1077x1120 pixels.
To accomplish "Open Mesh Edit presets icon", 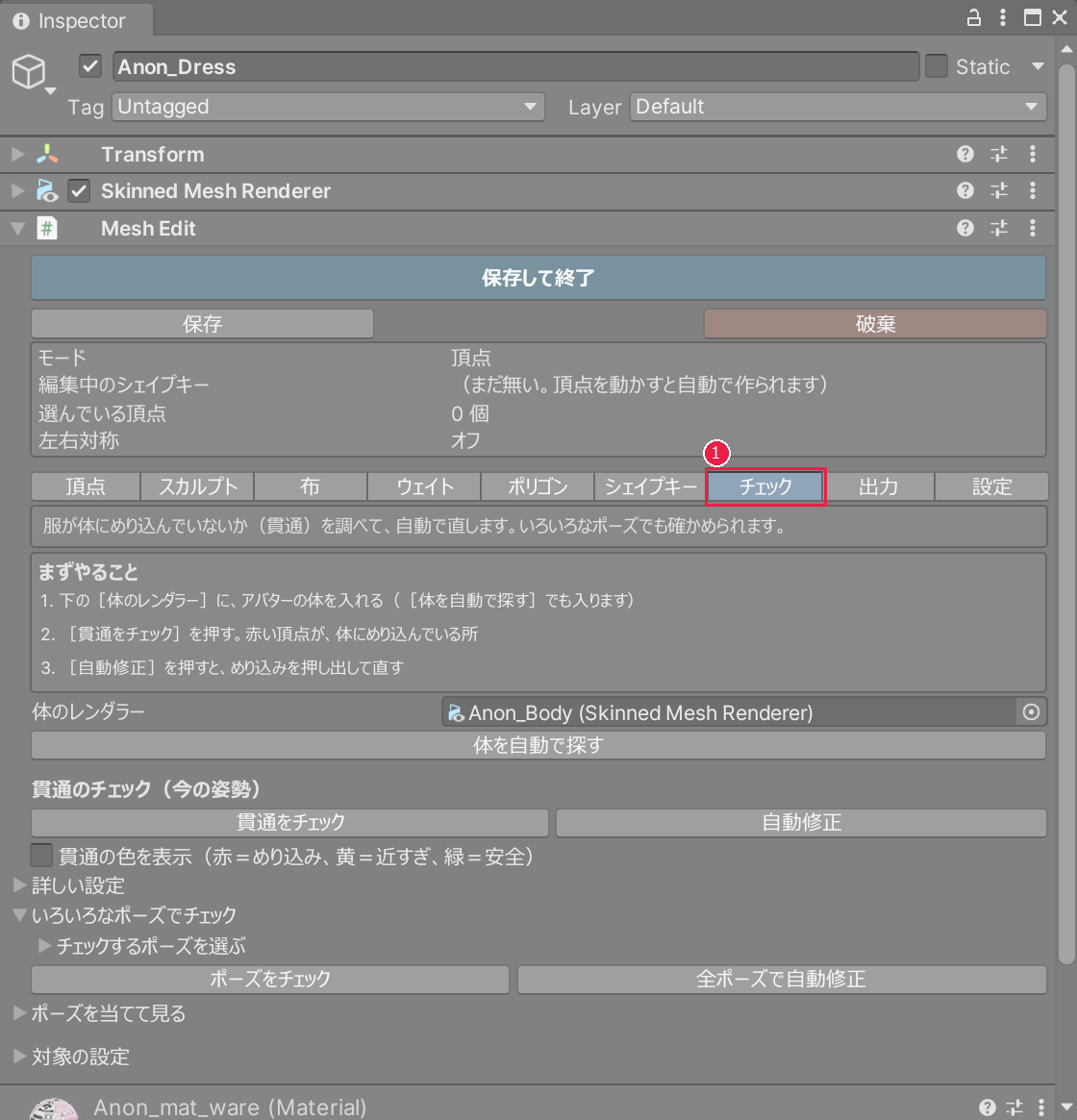I will pos(999,228).
